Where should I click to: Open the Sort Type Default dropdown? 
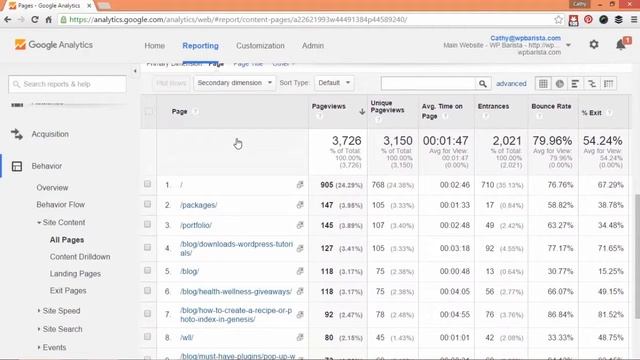(334, 83)
